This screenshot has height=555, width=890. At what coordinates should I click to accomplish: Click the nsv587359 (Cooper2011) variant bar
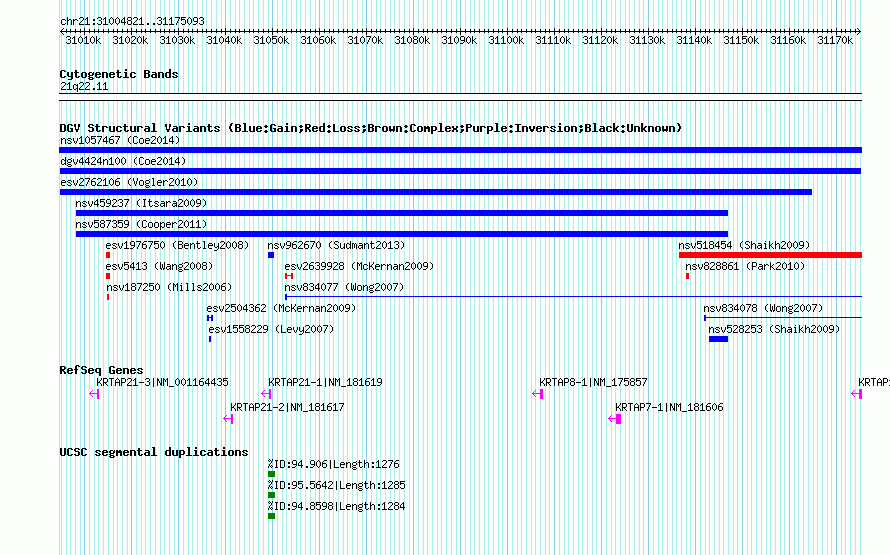pos(402,234)
